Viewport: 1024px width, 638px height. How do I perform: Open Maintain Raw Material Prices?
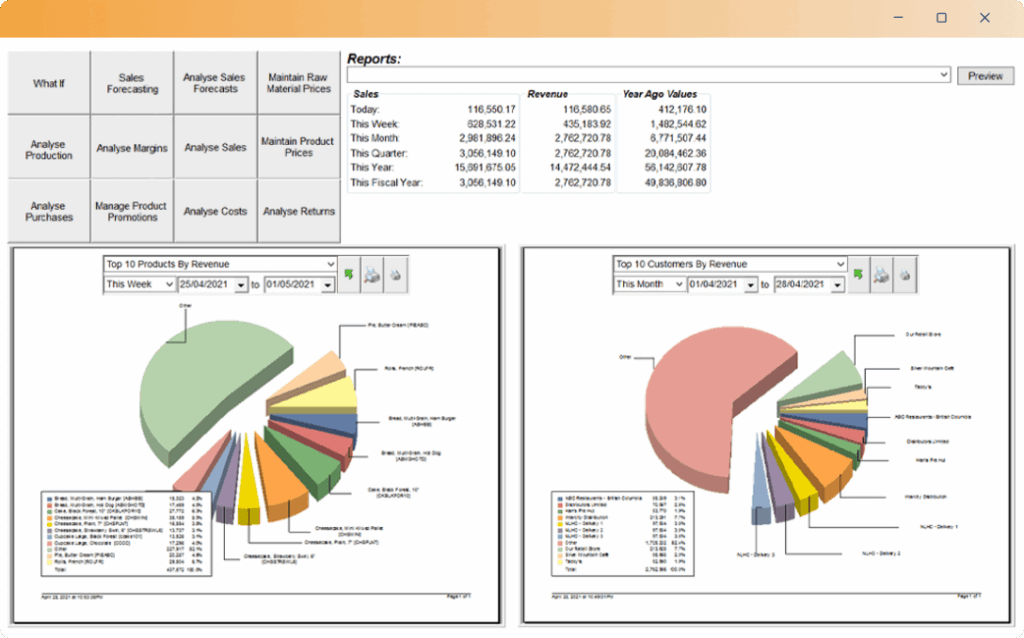pyautogui.click(x=298, y=83)
